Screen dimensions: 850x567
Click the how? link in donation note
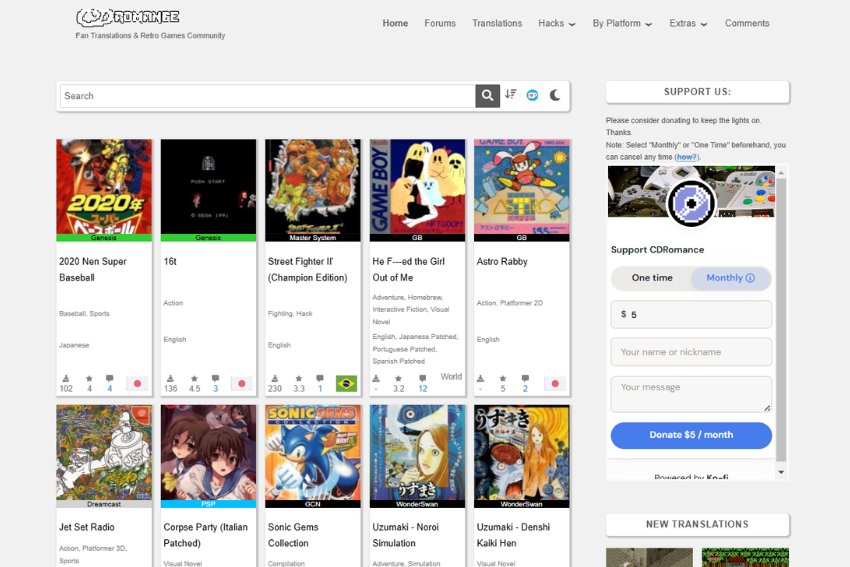pos(686,157)
